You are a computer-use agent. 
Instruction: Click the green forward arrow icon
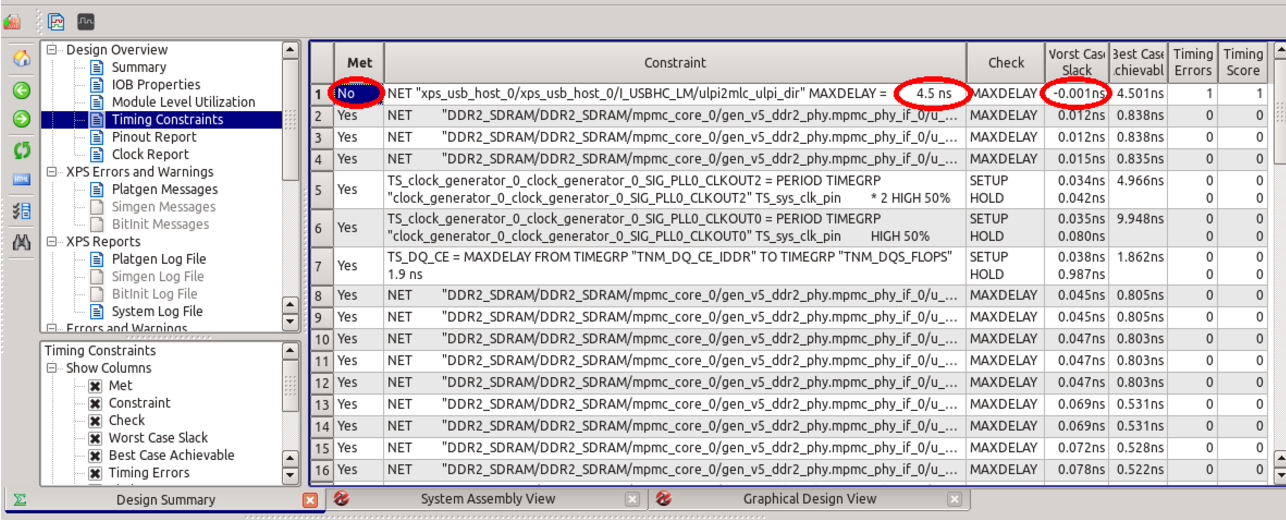tap(21, 120)
